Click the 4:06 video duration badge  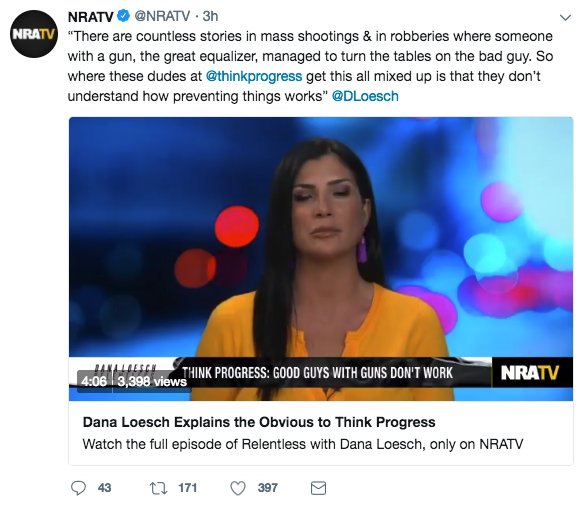94,381
